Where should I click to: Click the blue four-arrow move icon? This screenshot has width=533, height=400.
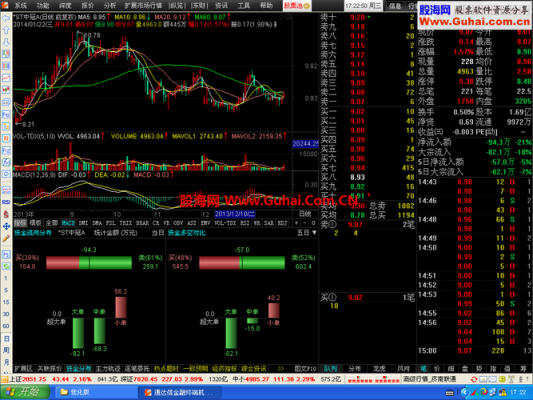click(x=6, y=226)
